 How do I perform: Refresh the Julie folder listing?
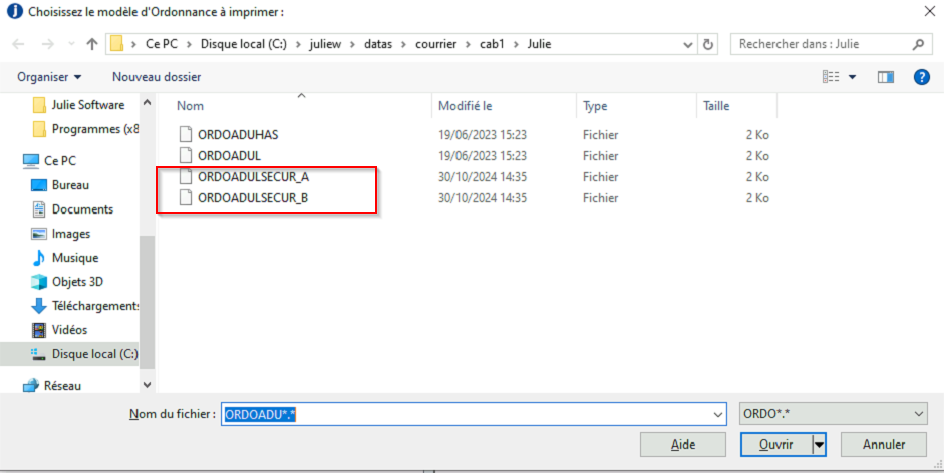click(708, 44)
